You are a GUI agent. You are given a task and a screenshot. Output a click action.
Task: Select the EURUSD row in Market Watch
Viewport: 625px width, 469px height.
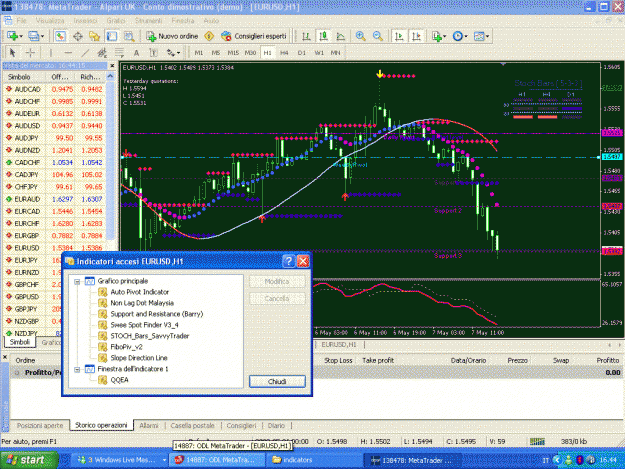(x=55, y=248)
